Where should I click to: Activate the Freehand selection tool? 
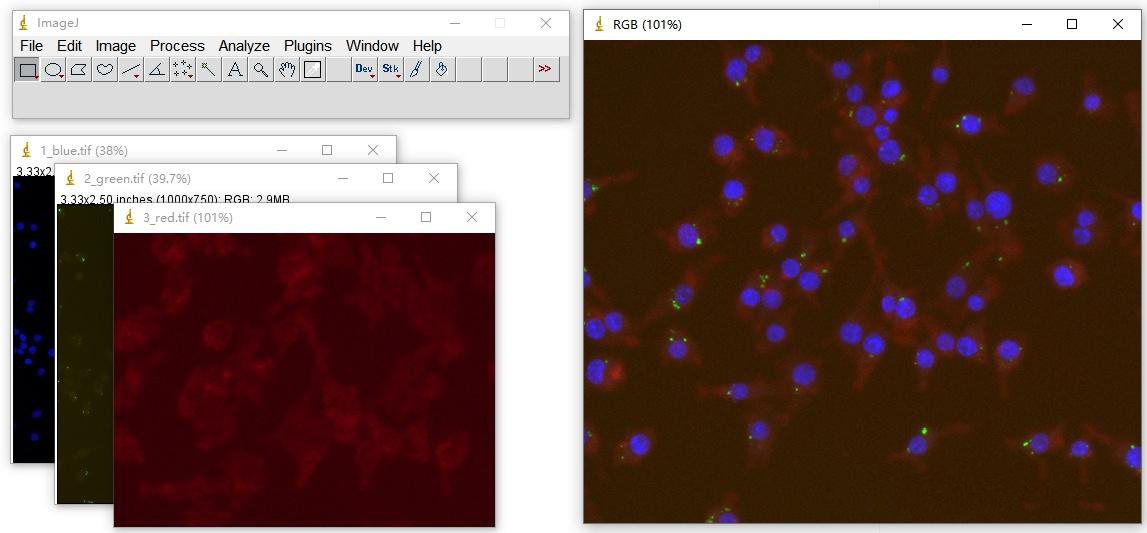[x=105, y=69]
